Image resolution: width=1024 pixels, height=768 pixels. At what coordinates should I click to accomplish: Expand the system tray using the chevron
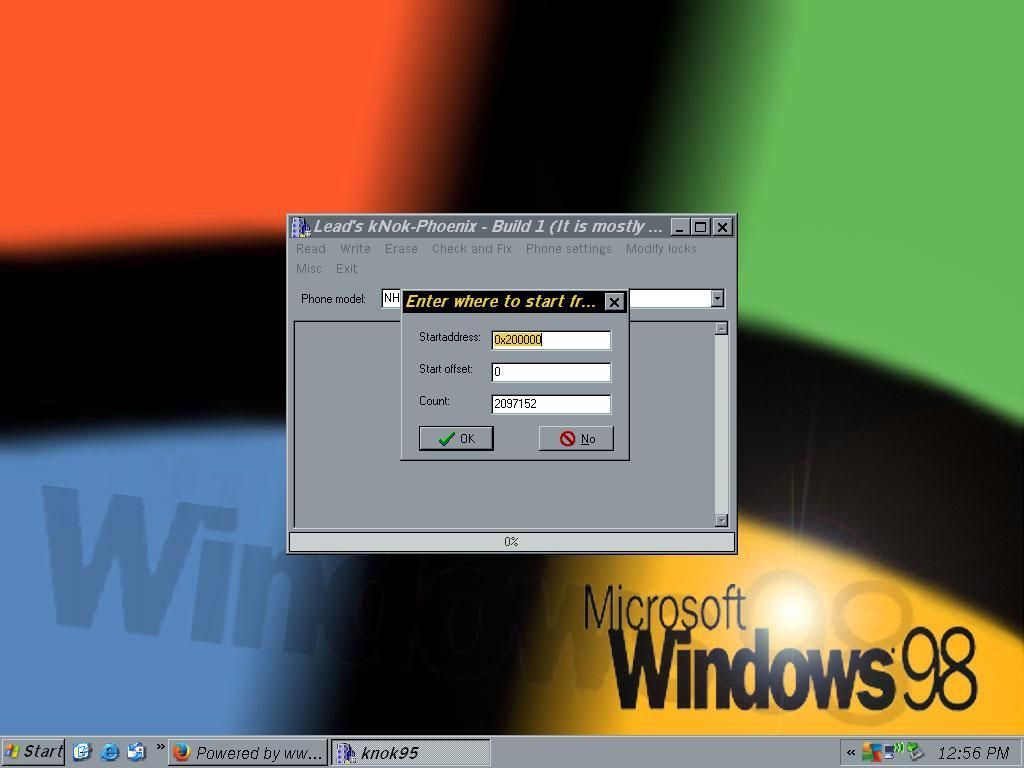[851, 753]
